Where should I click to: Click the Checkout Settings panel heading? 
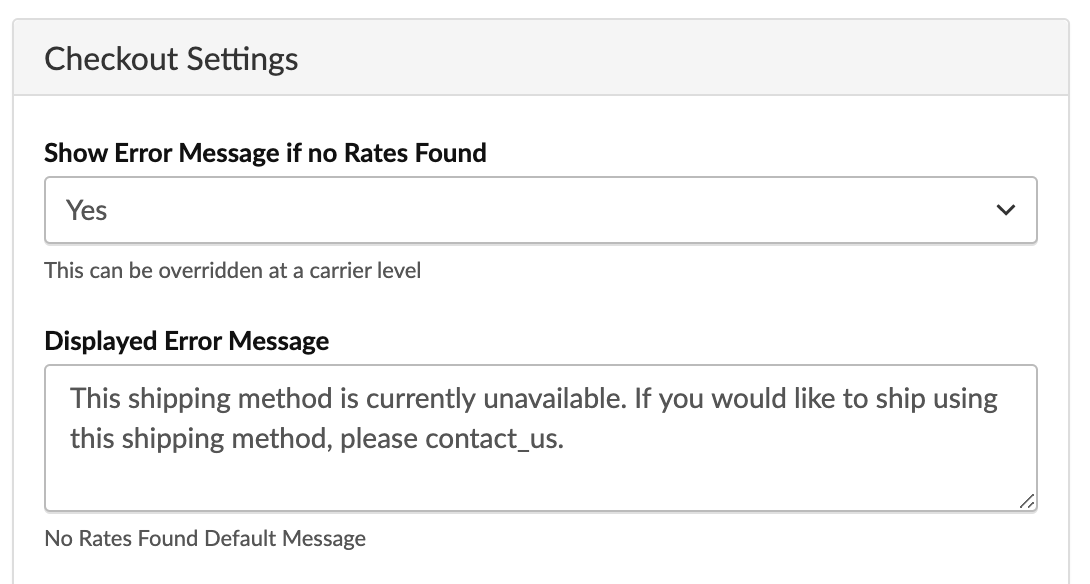(x=171, y=58)
